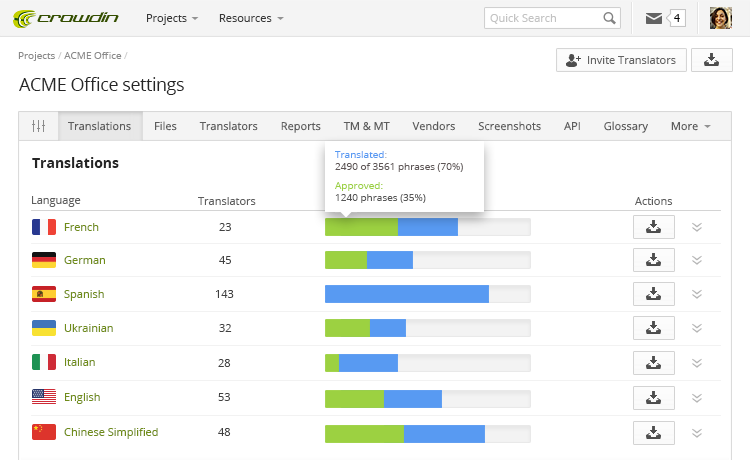Viewport: 750px width, 460px height.
Task: Switch to the TM & MT tab
Action: 366,126
